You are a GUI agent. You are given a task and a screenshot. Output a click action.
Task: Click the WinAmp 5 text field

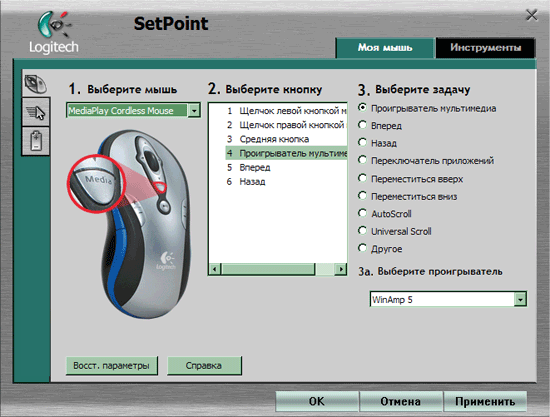[442, 300]
